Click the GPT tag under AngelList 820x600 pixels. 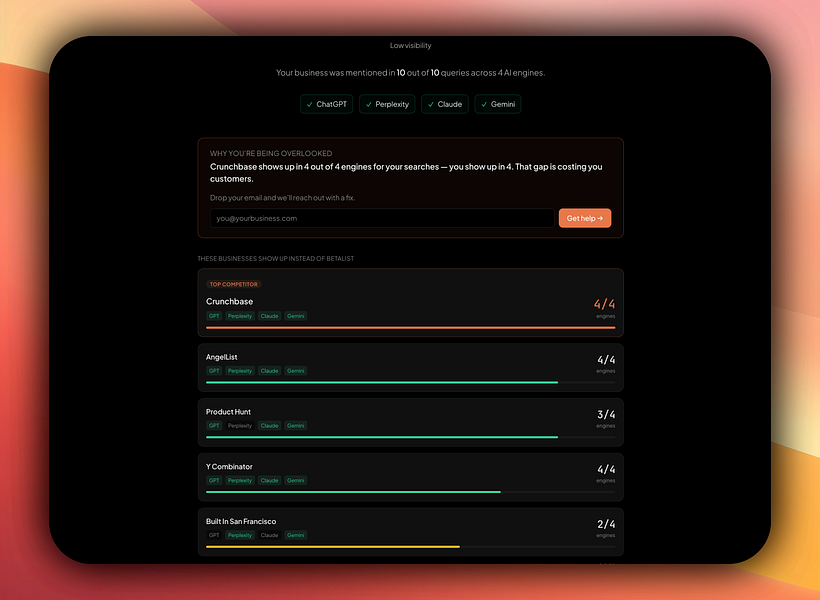click(214, 371)
